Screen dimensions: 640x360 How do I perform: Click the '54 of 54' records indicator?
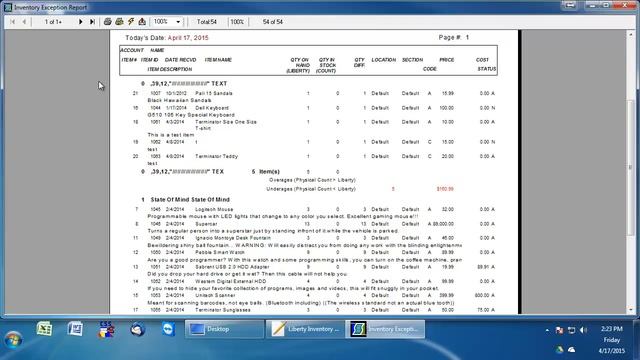click(273, 22)
